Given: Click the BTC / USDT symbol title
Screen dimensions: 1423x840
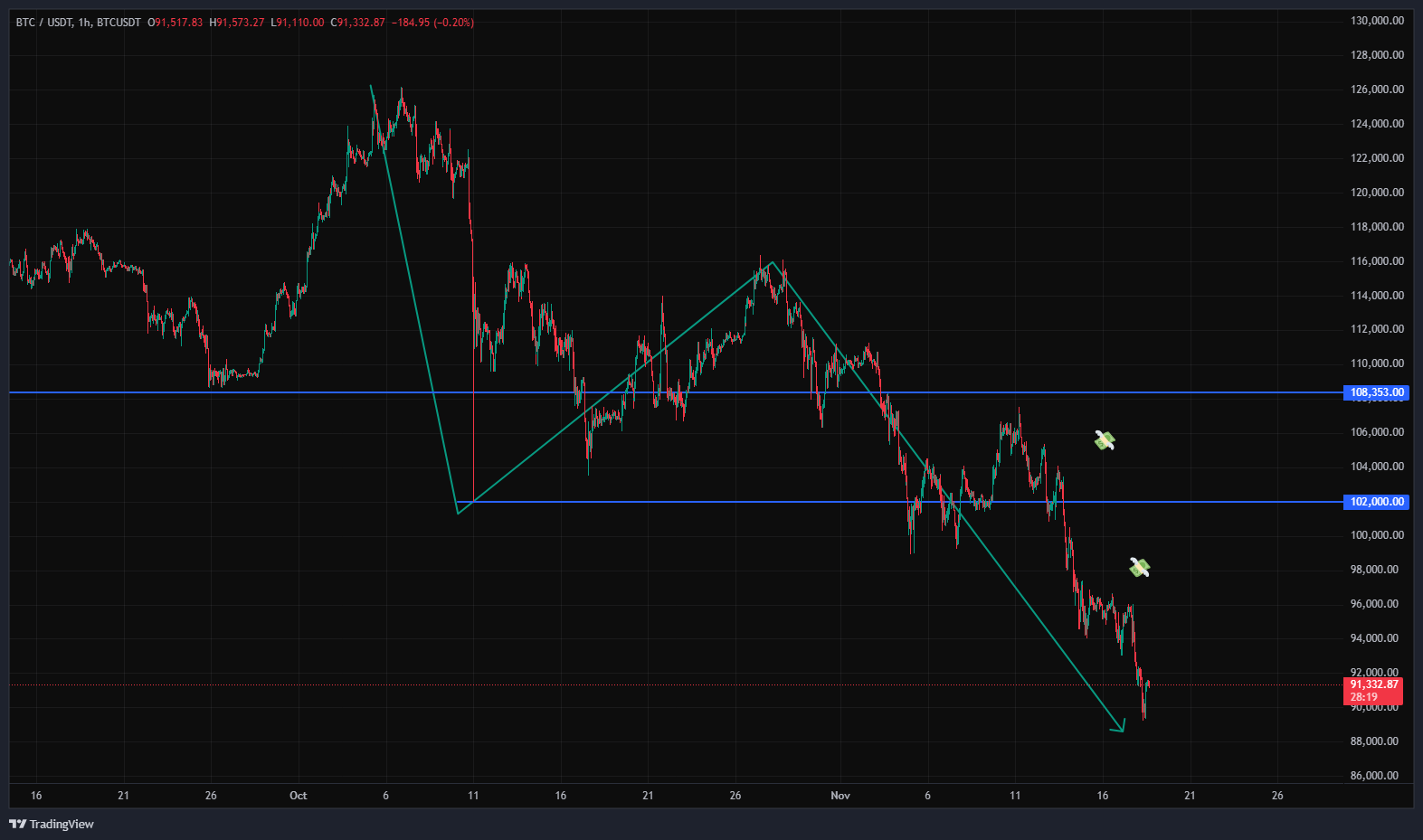Looking at the screenshot, I should coord(43,23).
